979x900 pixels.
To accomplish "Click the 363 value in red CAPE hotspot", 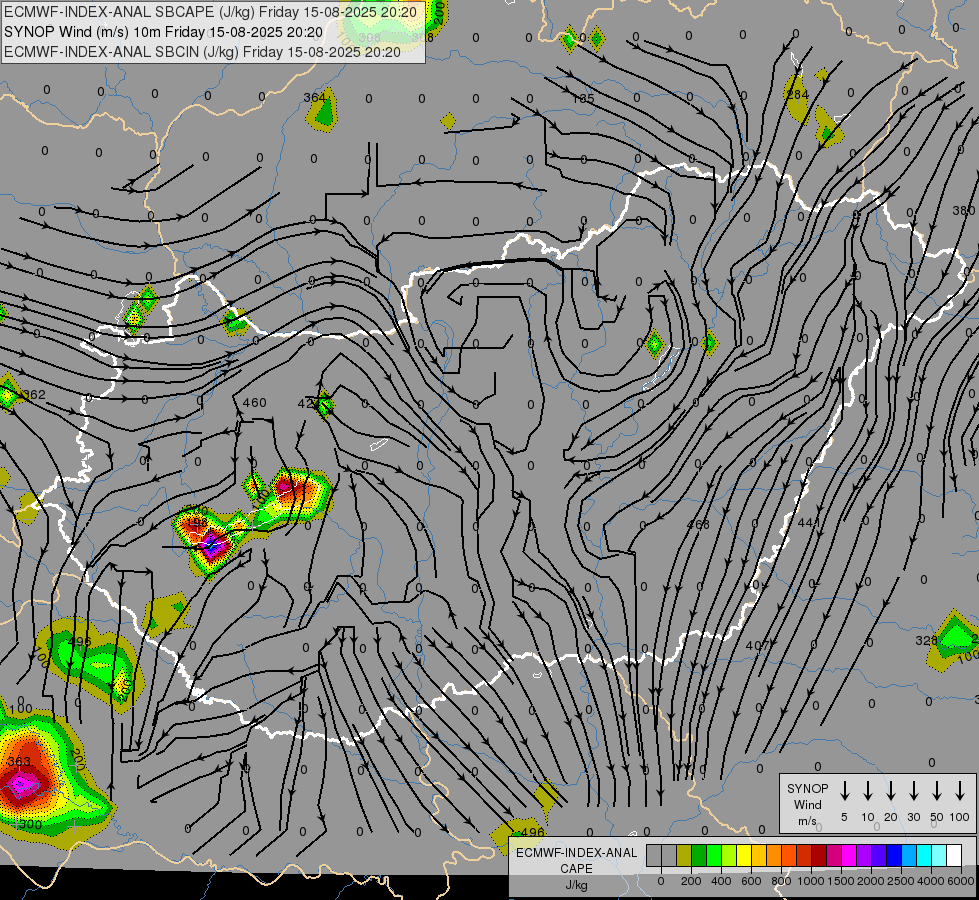I will coord(19,761).
